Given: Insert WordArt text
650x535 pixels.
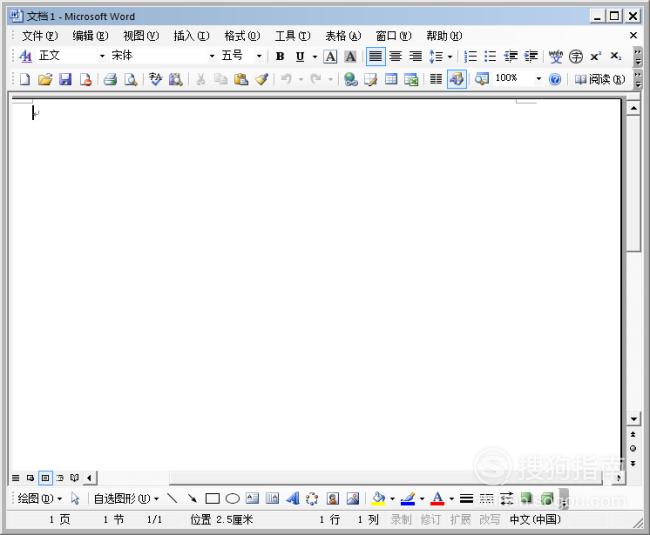Looking at the screenshot, I should pos(292,498).
